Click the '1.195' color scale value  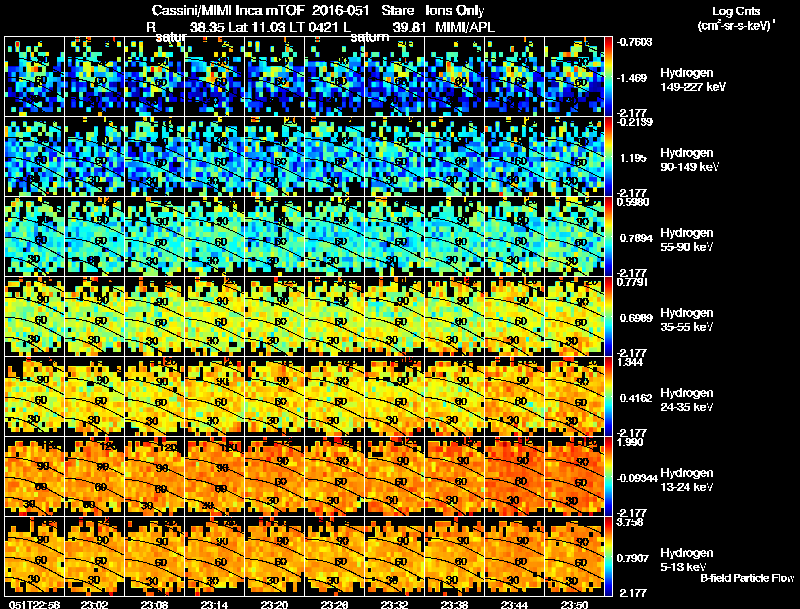click(633, 158)
